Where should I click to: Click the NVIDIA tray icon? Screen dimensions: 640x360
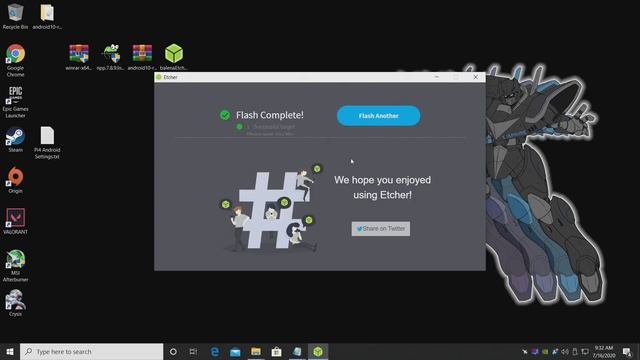[545, 351]
